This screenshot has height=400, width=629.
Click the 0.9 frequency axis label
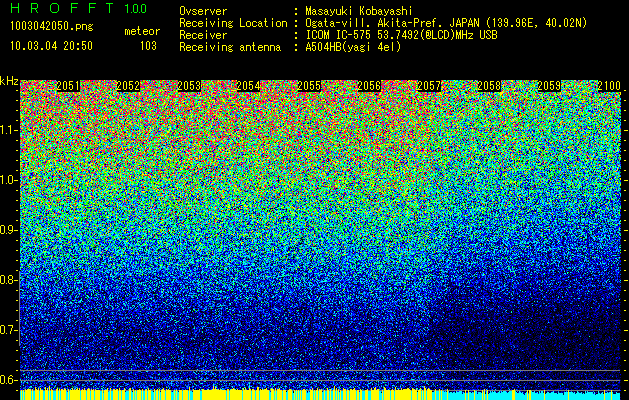point(9,230)
